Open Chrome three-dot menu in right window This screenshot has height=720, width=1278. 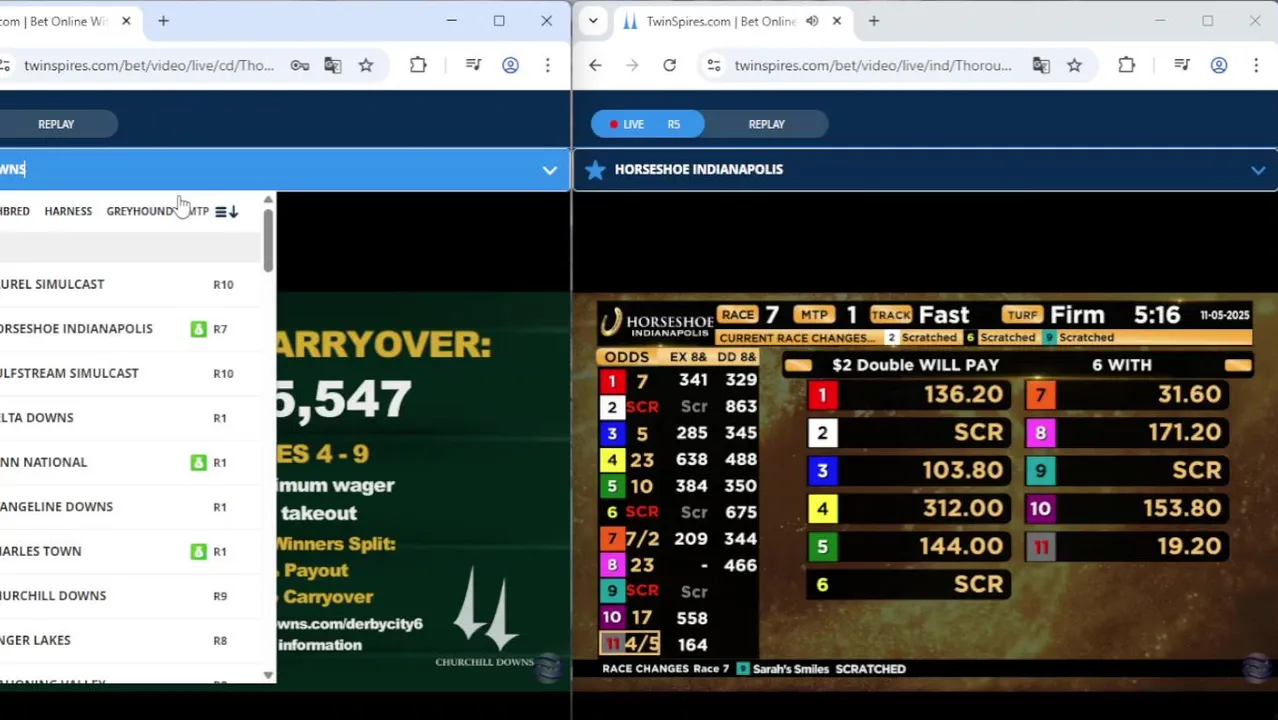click(1256, 65)
